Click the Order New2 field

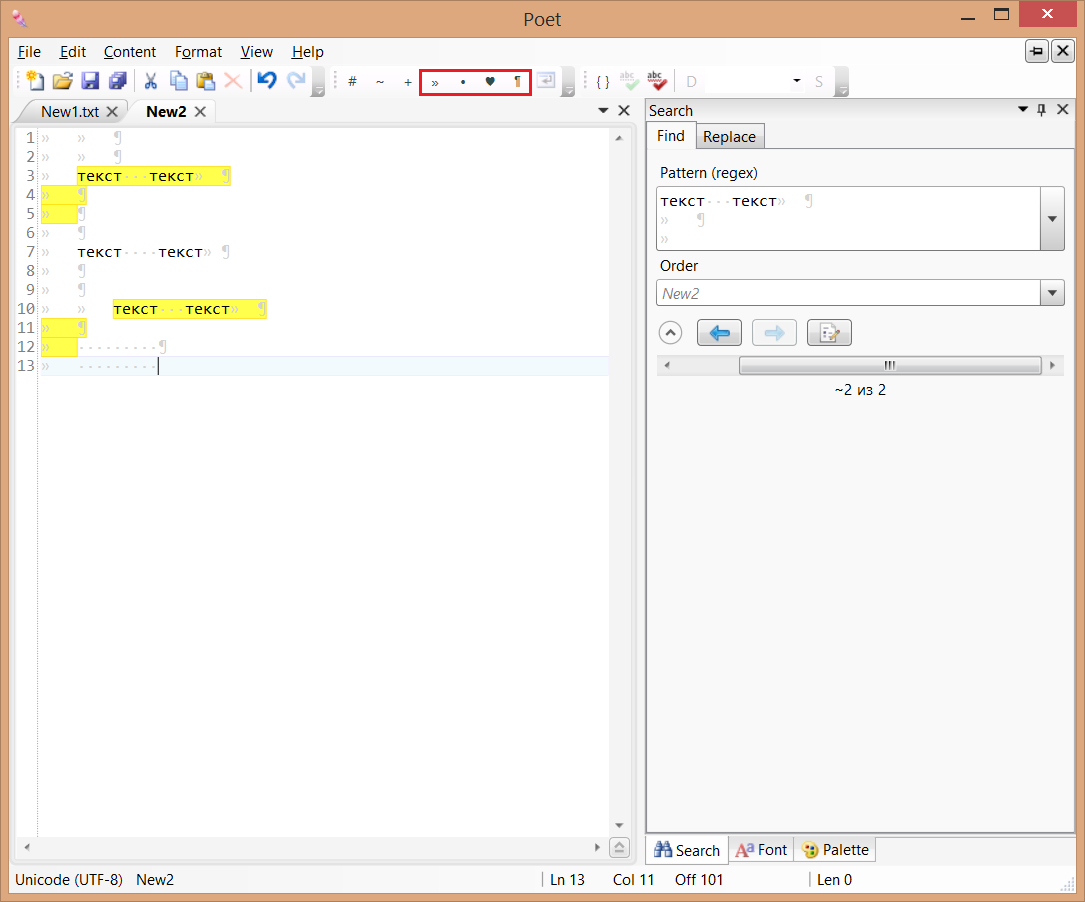(848, 293)
